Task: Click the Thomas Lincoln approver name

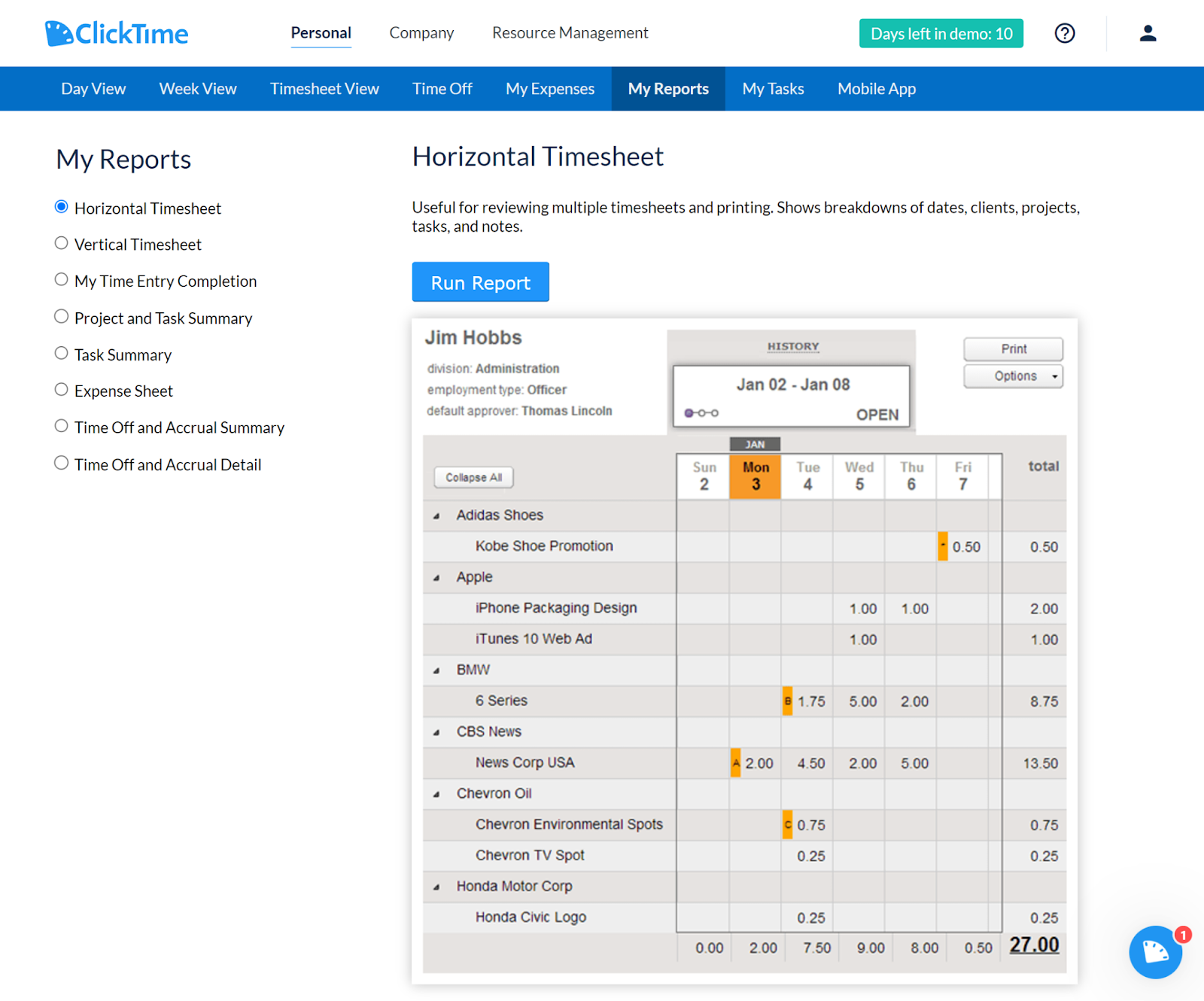Action: point(567,411)
